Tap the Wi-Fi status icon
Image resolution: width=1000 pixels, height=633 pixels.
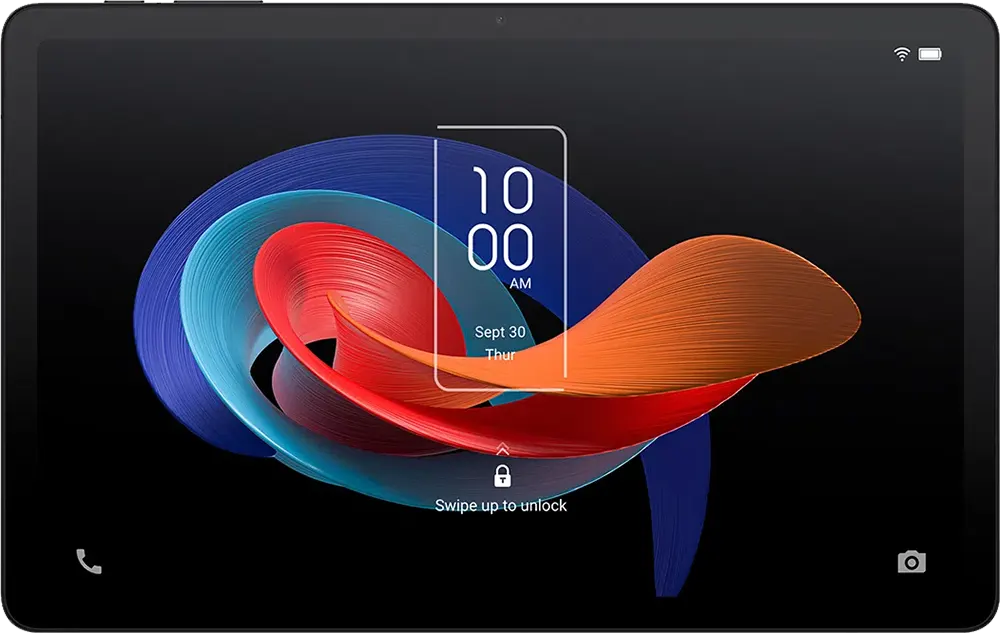[902, 54]
